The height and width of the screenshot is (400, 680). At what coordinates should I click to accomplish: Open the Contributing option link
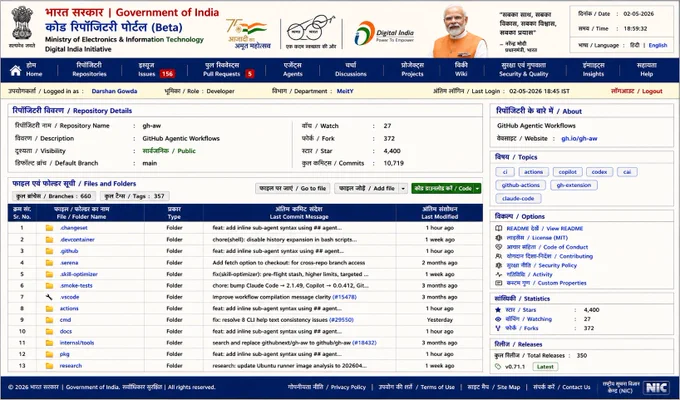(x=549, y=256)
